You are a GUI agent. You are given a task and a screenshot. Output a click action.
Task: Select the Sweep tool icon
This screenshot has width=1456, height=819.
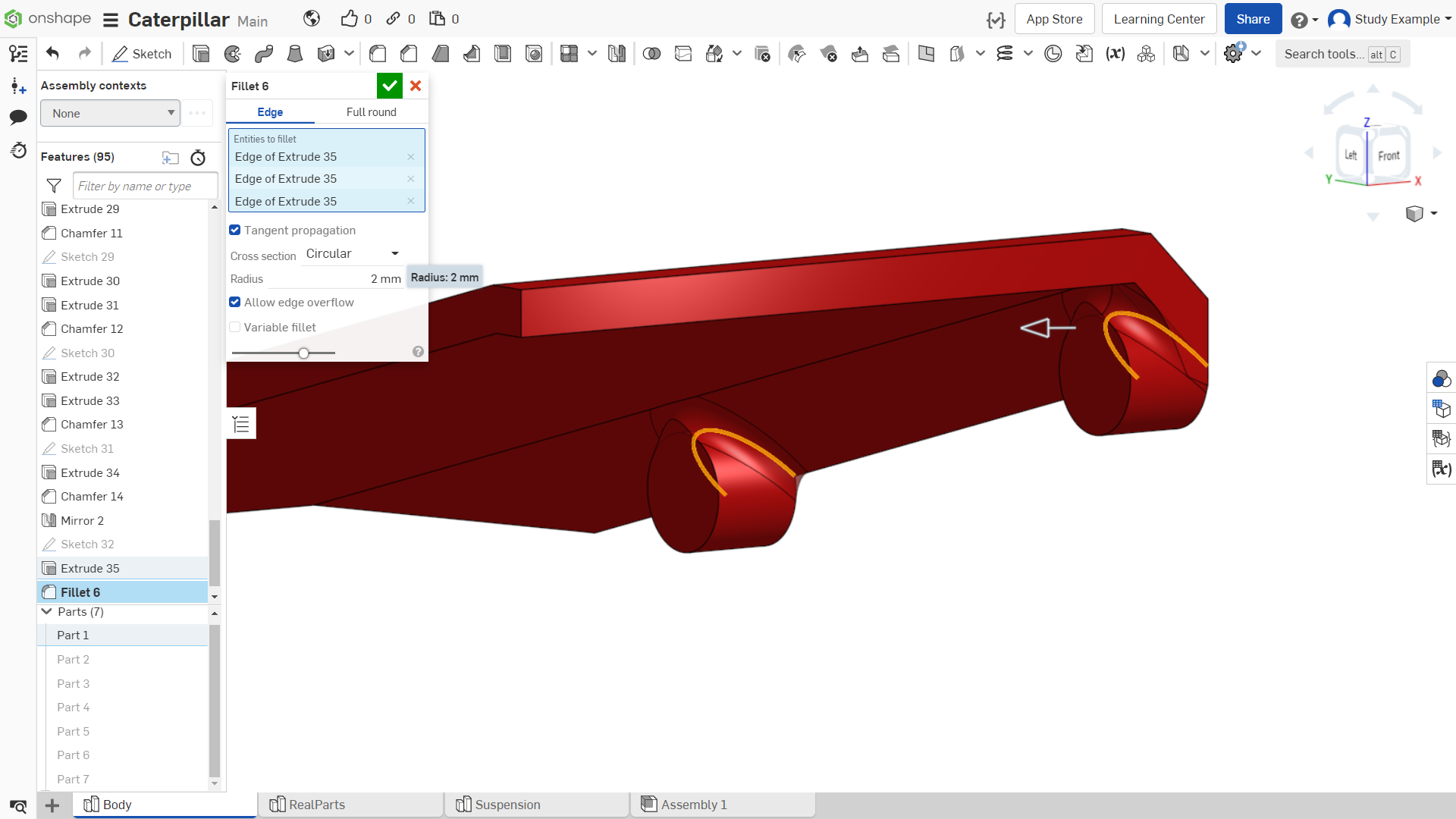[264, 54]
